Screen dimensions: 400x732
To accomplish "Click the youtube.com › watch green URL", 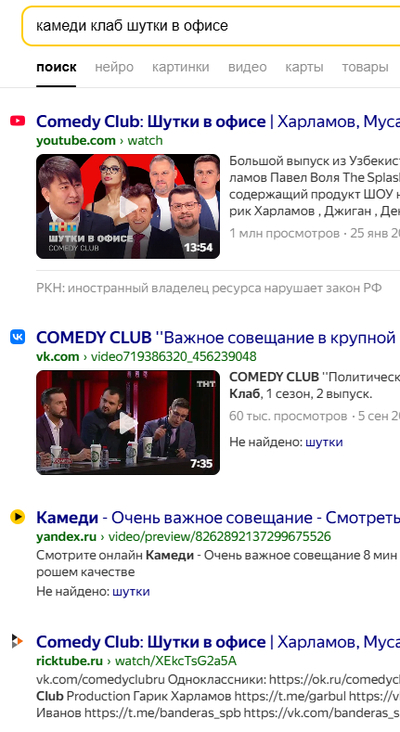I will [99, 141].
